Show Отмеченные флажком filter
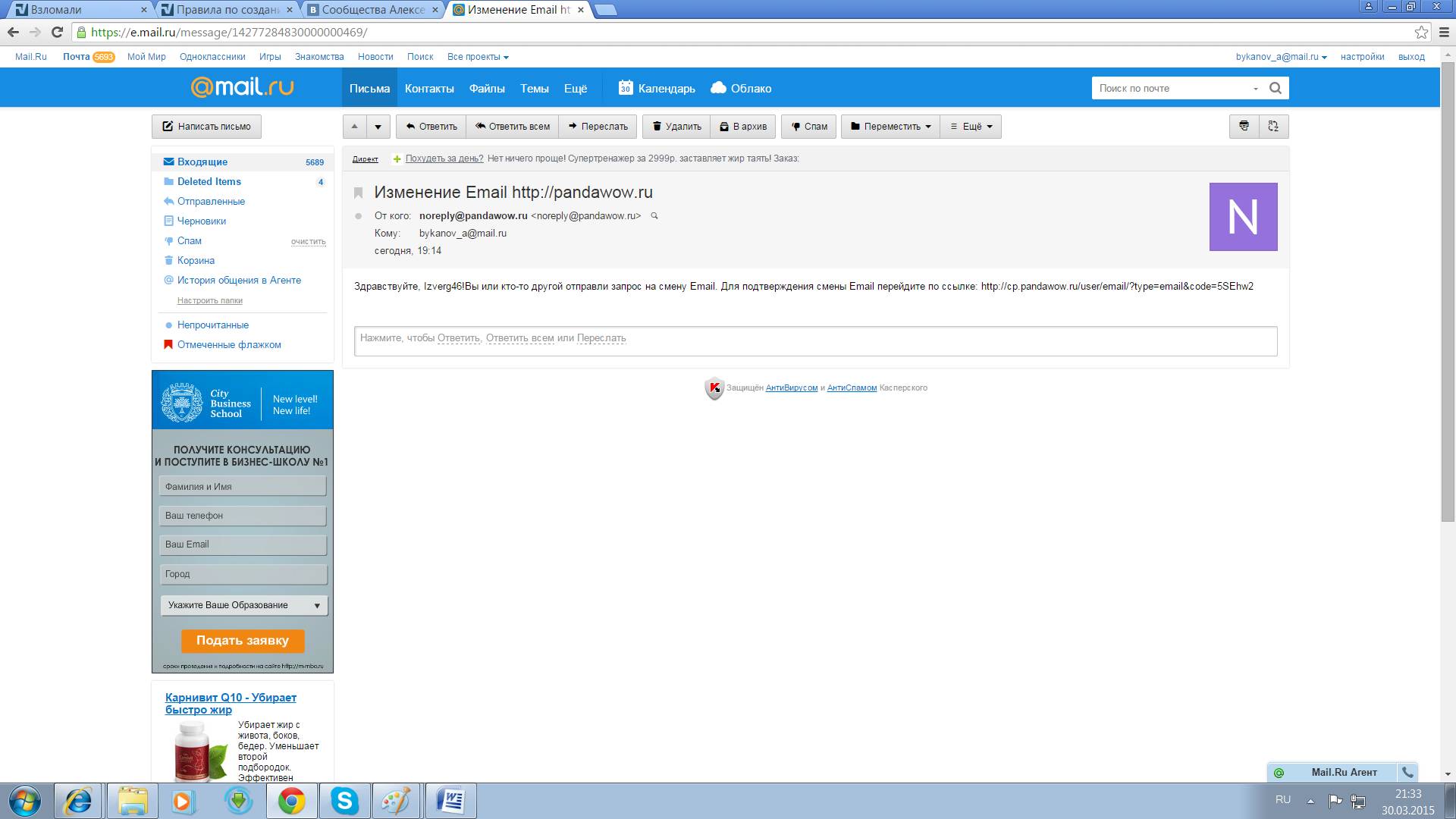Screen dimensions: 1456x819 (228, 344)
